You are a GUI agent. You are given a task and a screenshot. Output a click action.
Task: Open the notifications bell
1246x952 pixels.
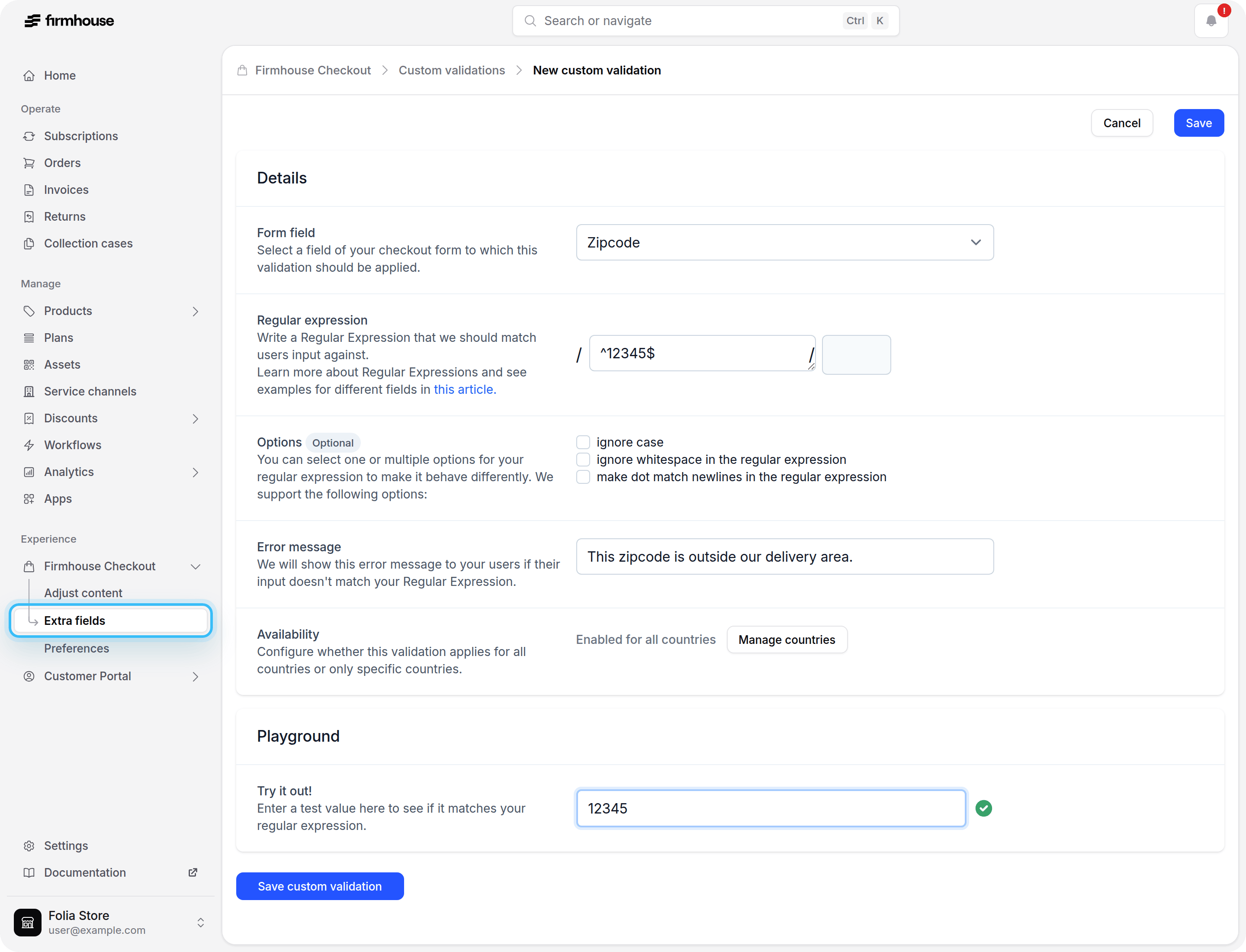(1211, 21)
